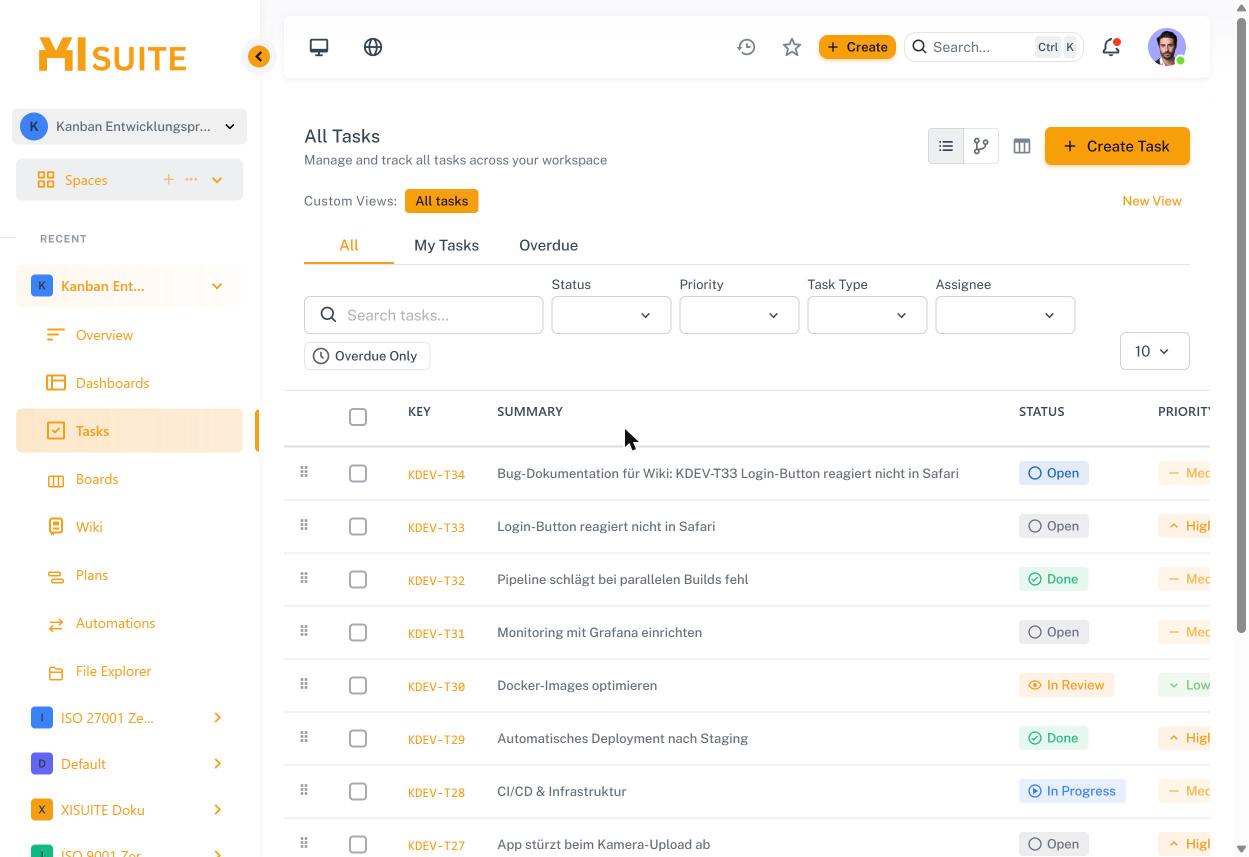
Task: Check the box for KDEV-T33
Action: (358, 527)
